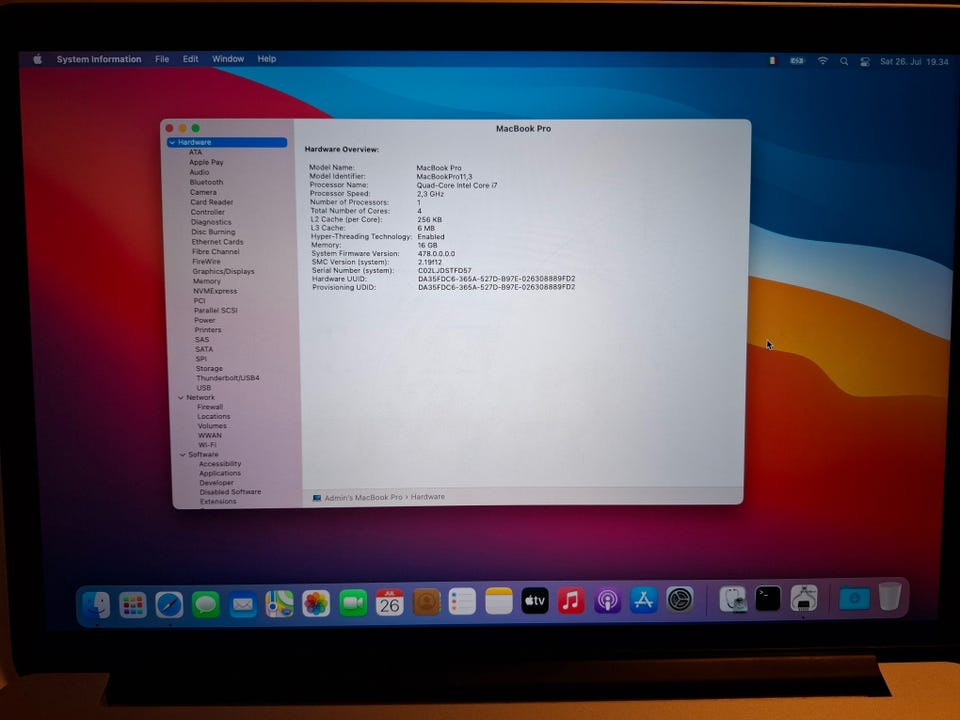The image size is (960, 720).
Task: Click the Model Identifier value MacBookPro11,3
Action: [x=444, y=176]
